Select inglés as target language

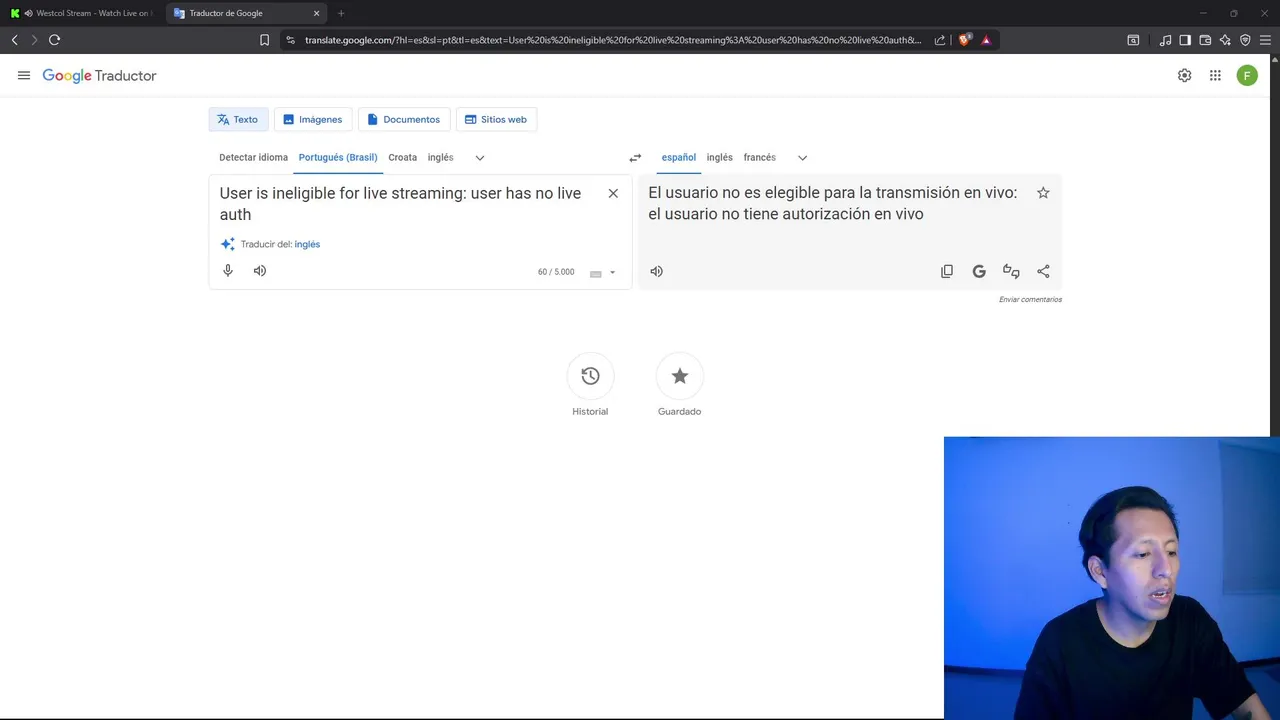point(720,157)
